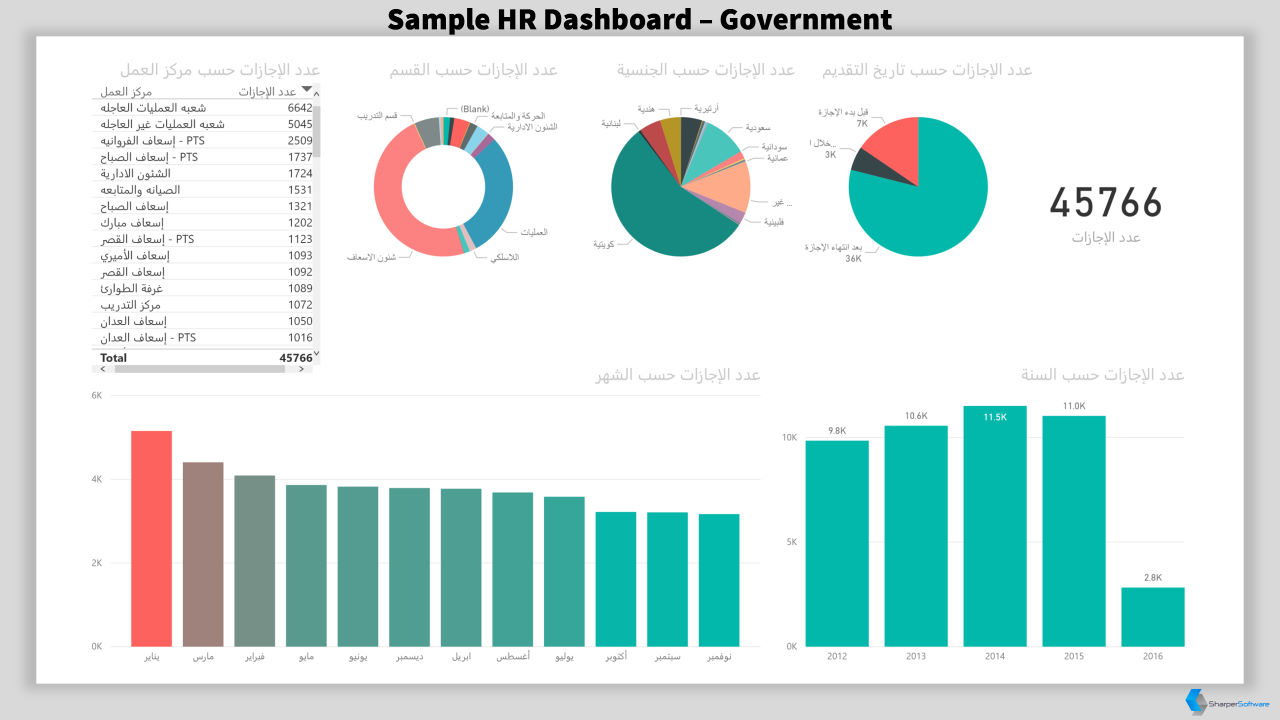Select the red يناير bar in monthly chart
The image size is (1280, 720).
(x=151, y=538)
